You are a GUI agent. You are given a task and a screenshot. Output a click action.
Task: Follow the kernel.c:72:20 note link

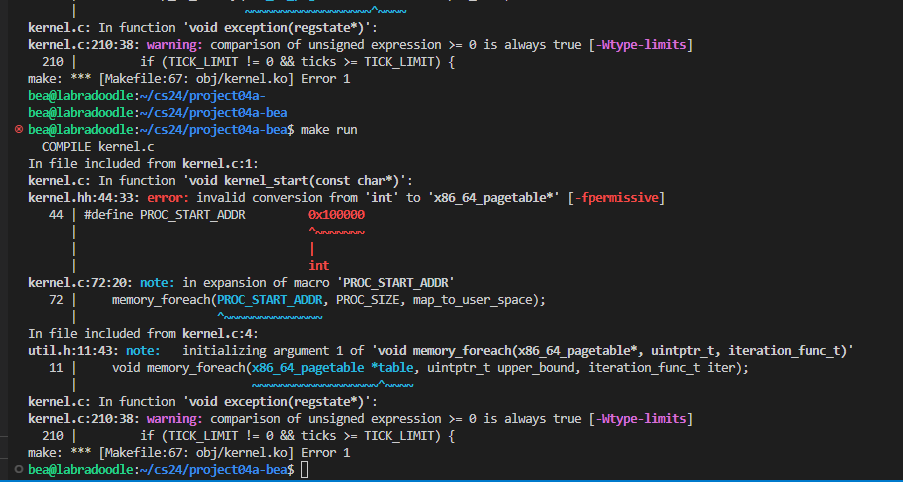71,283
